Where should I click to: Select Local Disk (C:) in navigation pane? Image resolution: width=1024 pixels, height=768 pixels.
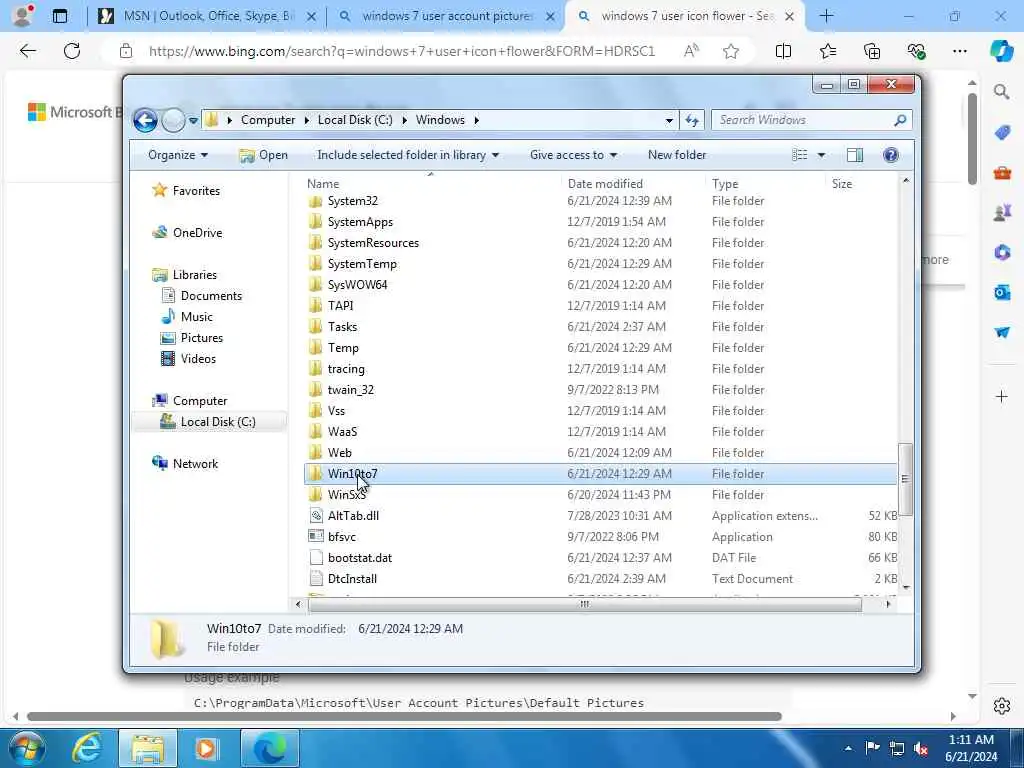click(x=208, y=422)
